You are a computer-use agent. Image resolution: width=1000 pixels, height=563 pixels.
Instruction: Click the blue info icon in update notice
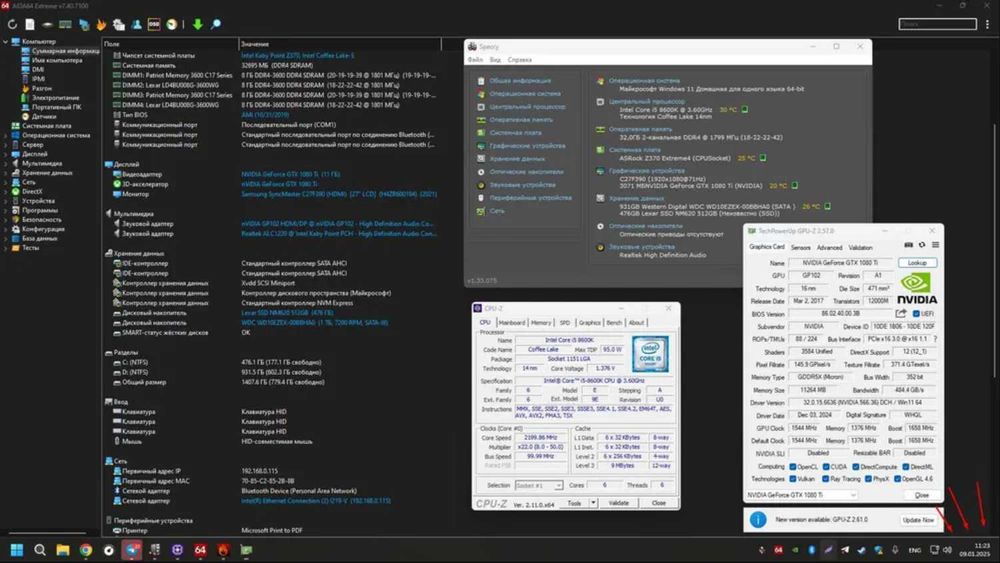[x=758, y=520]
